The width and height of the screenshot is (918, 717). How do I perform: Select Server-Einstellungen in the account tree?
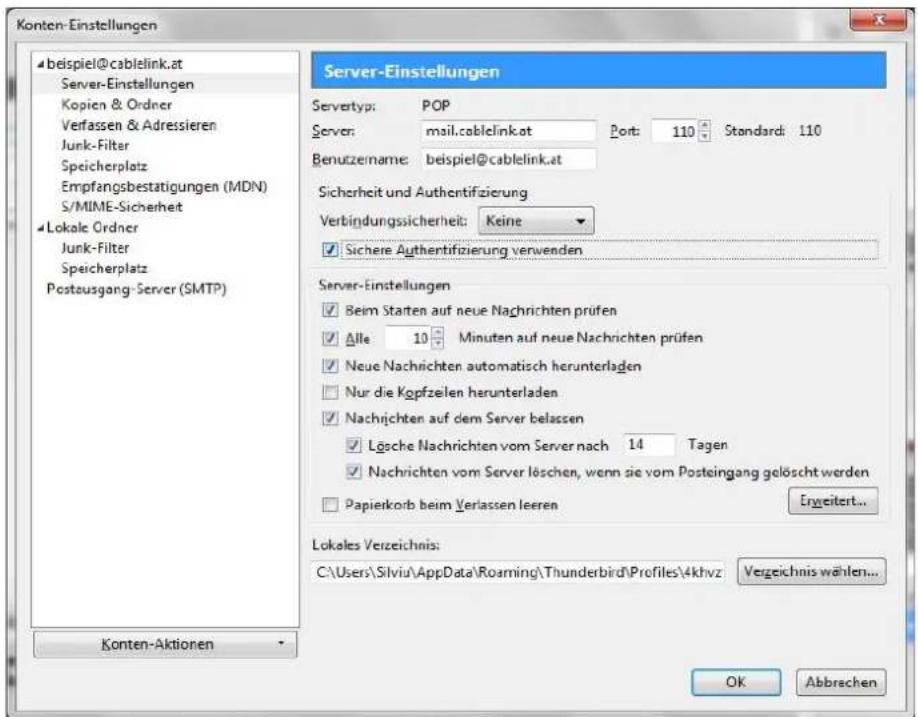pyautogui.click(x=128, y=84)
